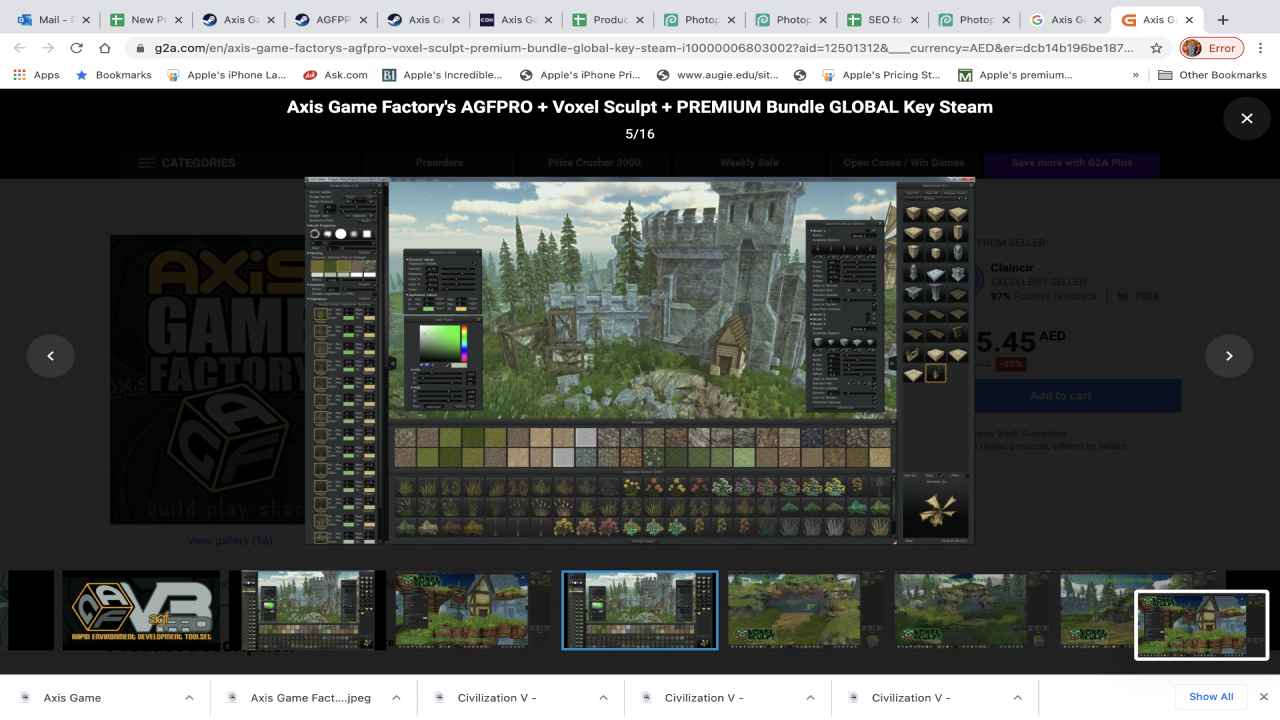Screen dimensions: 1280x720
Task: Show the next gallery image
Action: coord(1229,355)
